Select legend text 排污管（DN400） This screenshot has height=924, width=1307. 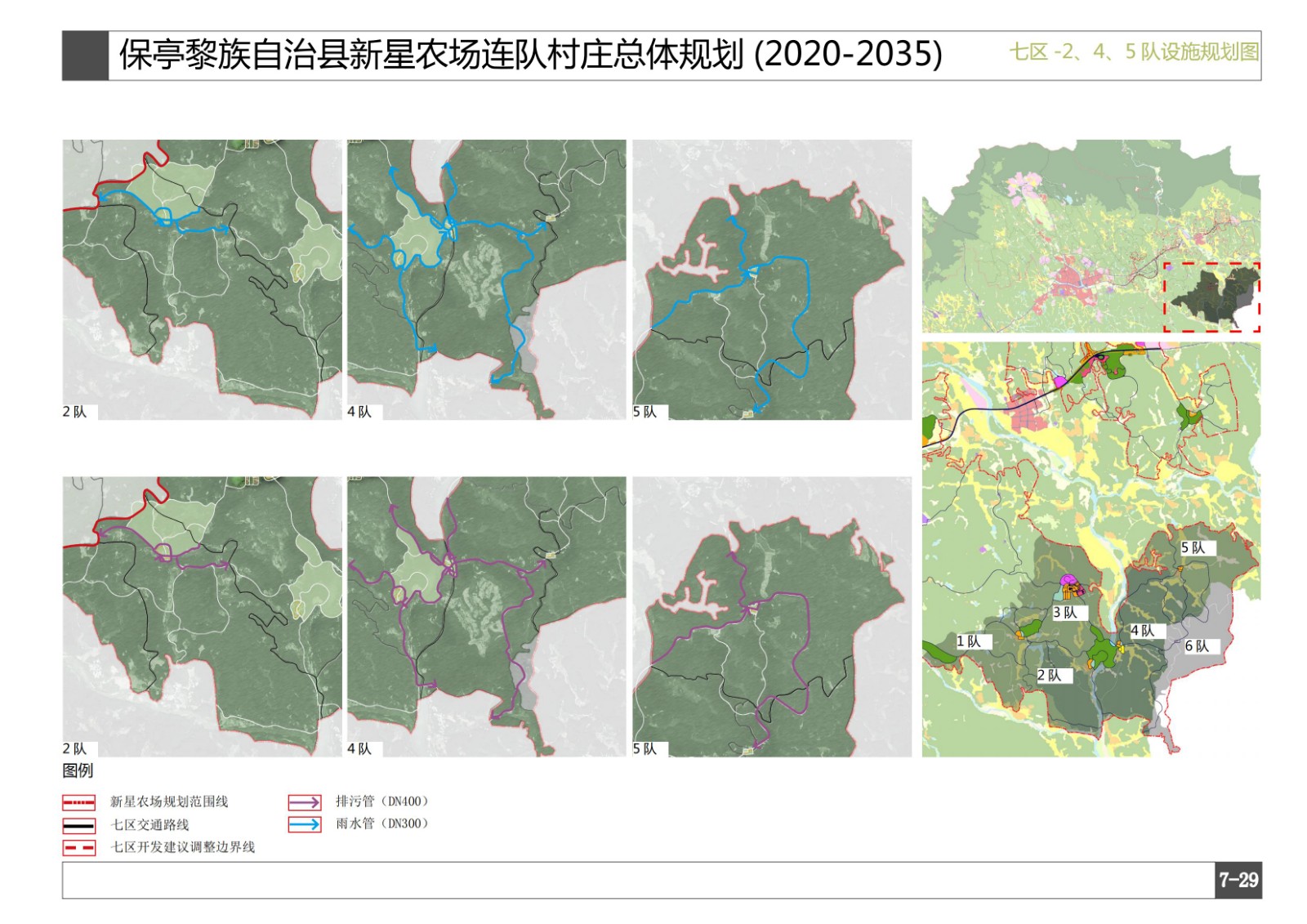381,801
